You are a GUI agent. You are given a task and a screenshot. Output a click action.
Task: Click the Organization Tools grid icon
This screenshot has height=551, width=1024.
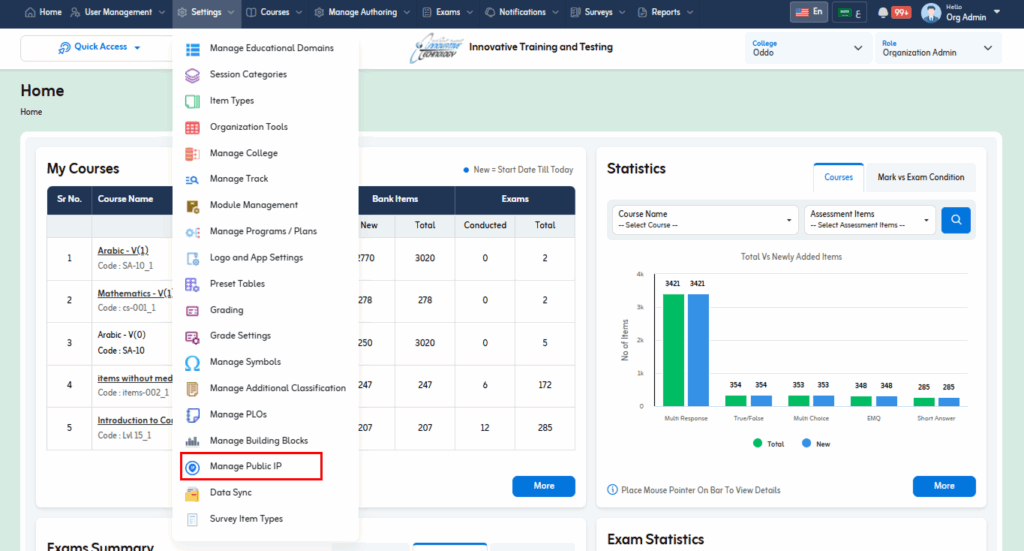tap(192, 127)
